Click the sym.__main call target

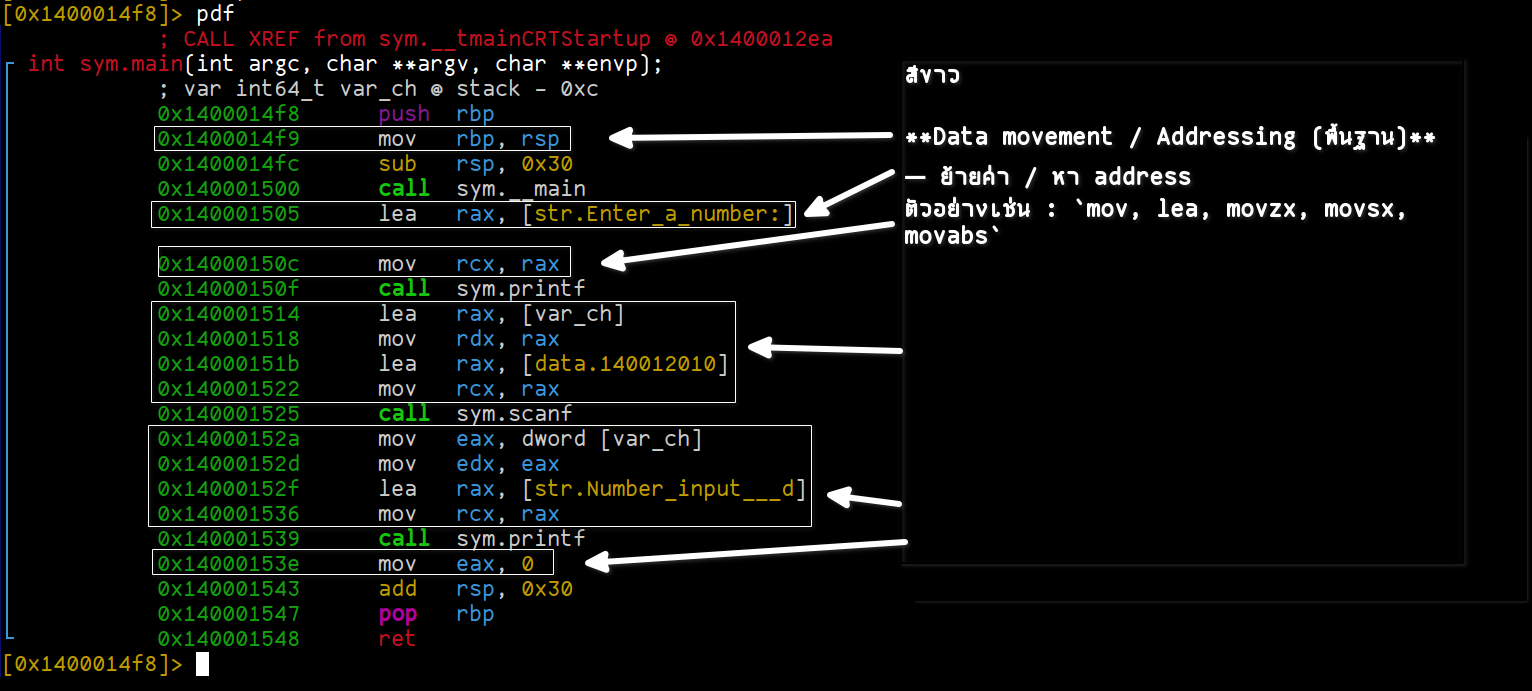(x=520, y=189)
